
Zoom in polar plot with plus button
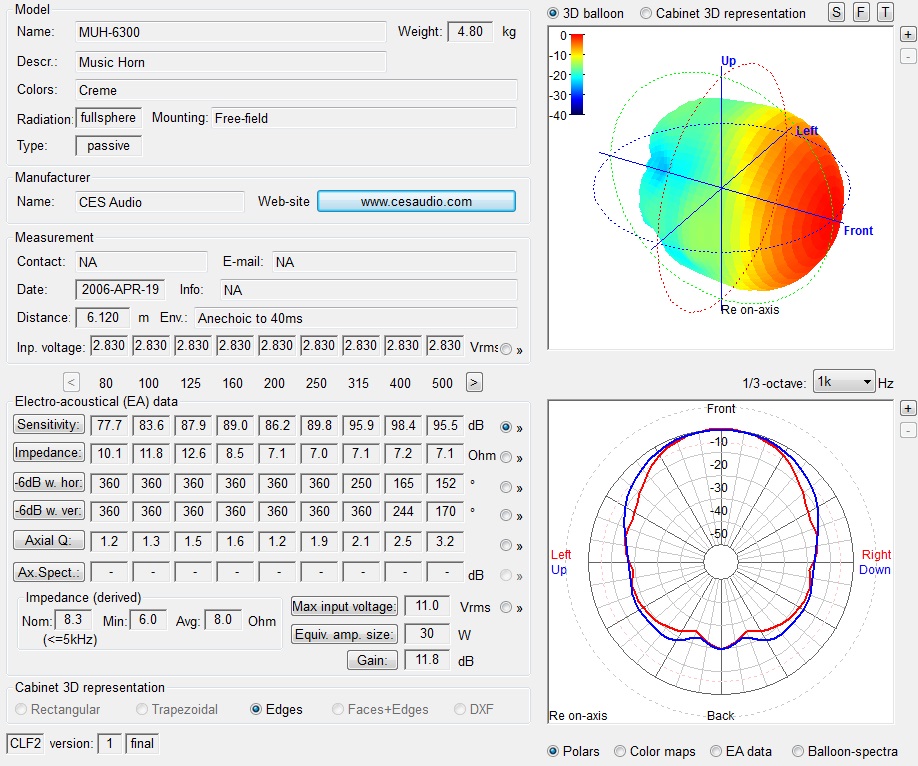907,408
